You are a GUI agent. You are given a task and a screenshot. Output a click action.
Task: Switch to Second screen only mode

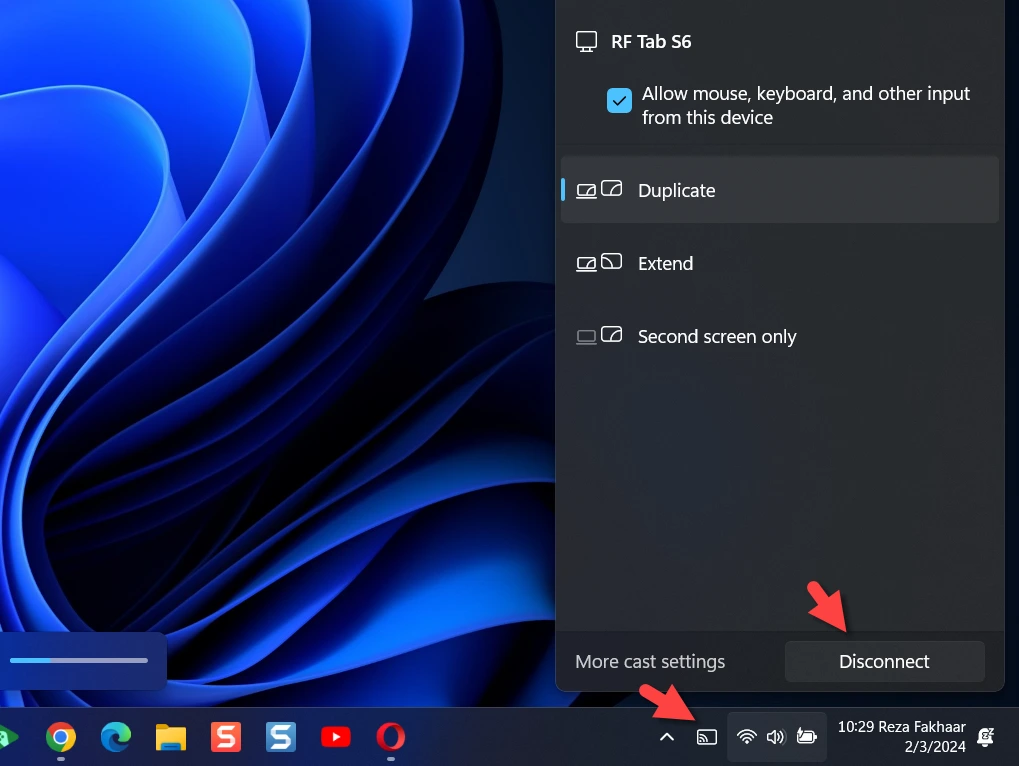(x=779, y=336)
